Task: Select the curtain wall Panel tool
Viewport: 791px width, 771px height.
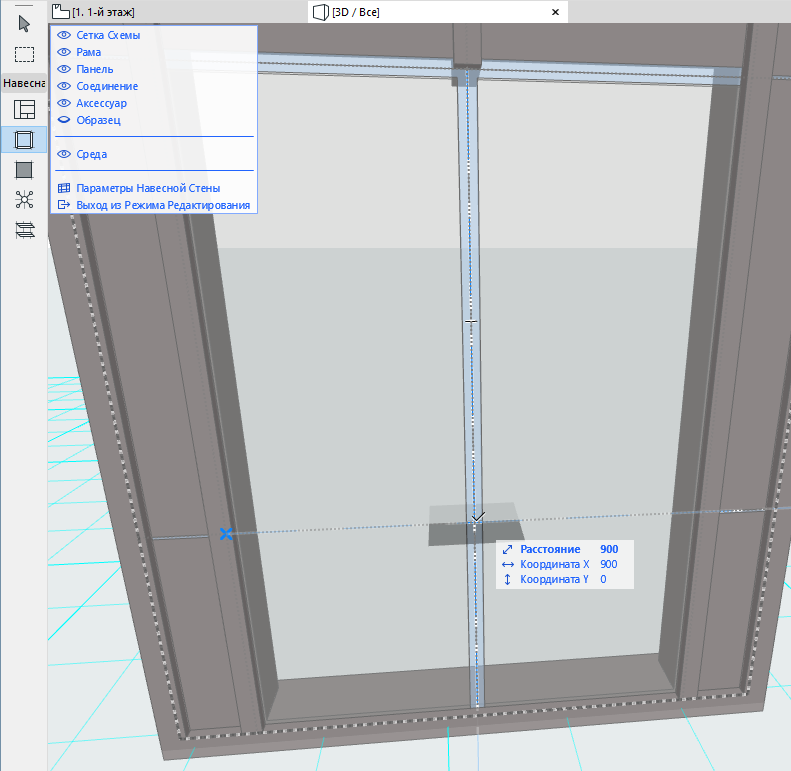Action: coord(24,170)
